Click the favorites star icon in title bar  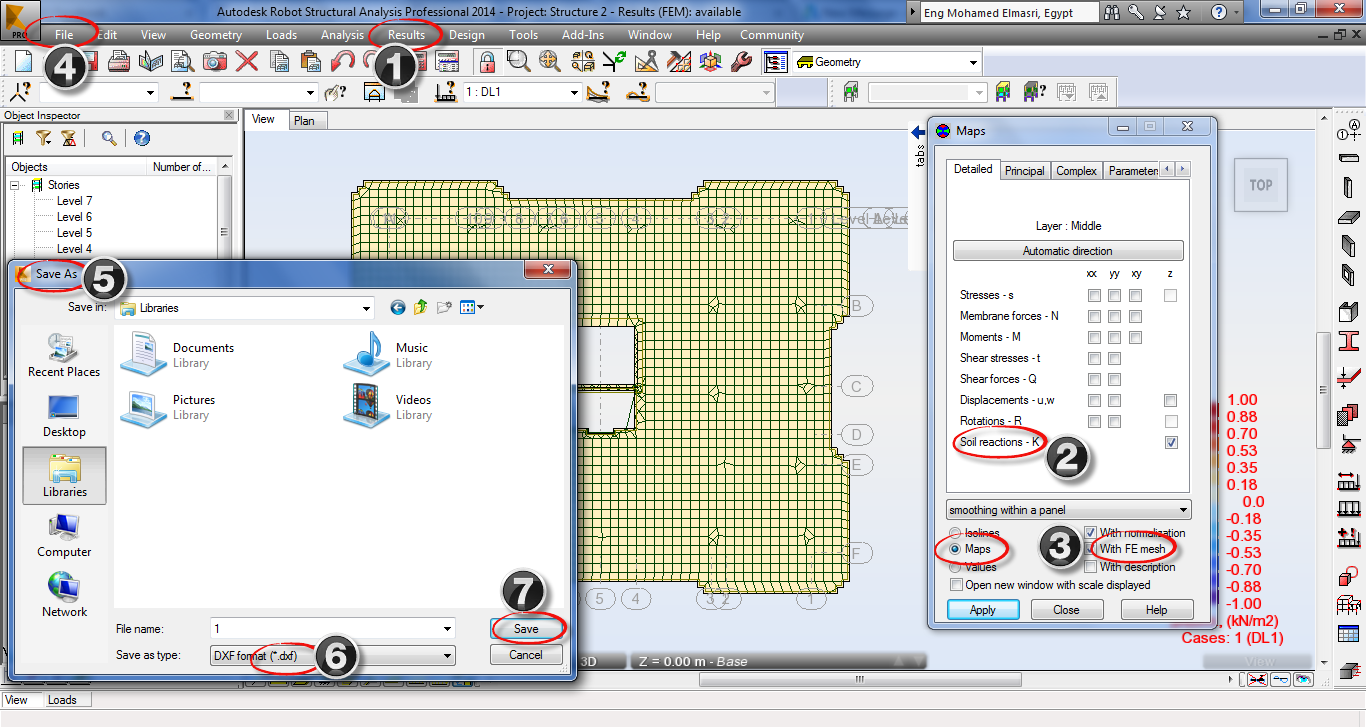(x=1184, y=12)
